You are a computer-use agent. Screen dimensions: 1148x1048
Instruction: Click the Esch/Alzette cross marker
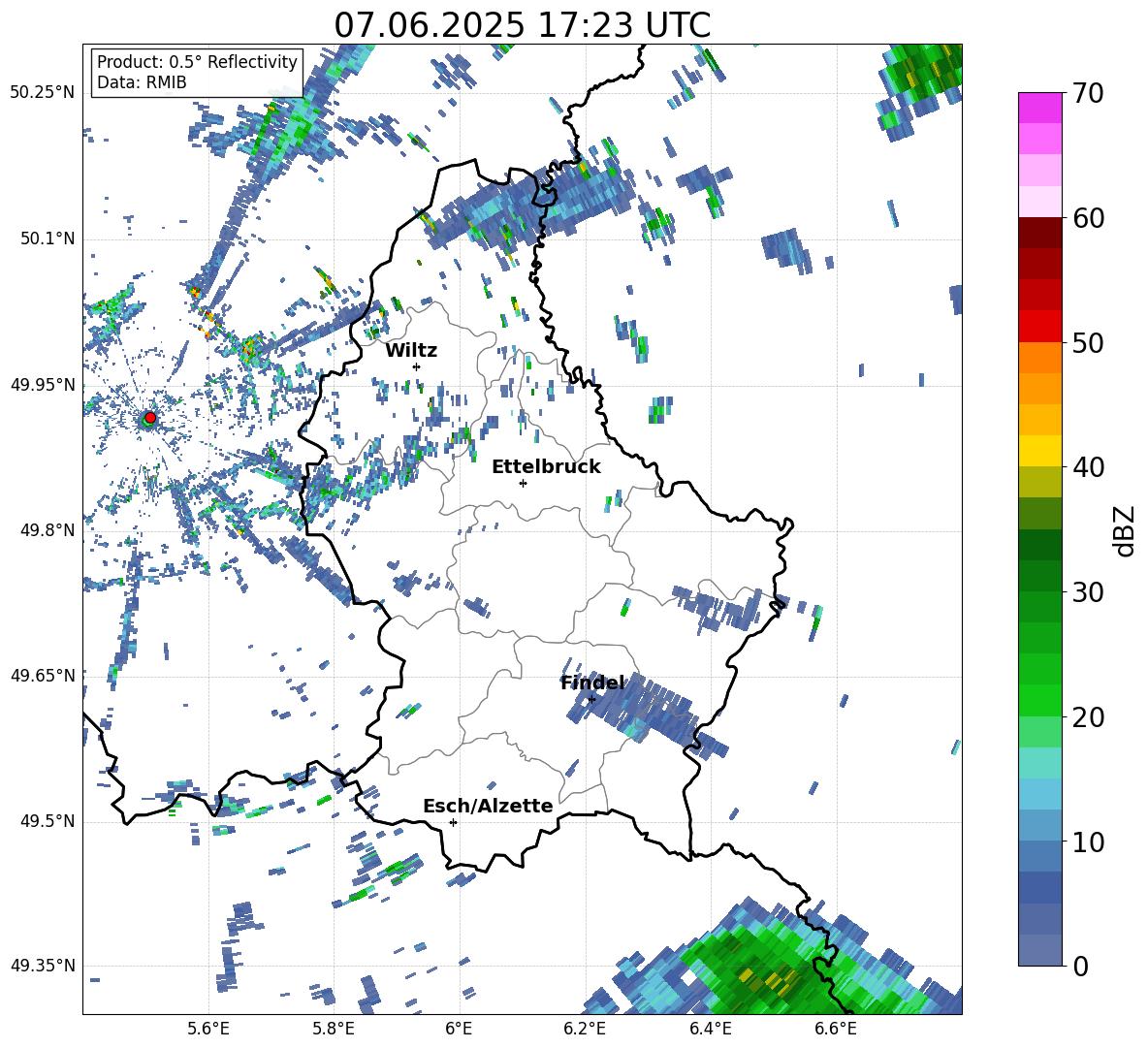click(x=453, y=822)
